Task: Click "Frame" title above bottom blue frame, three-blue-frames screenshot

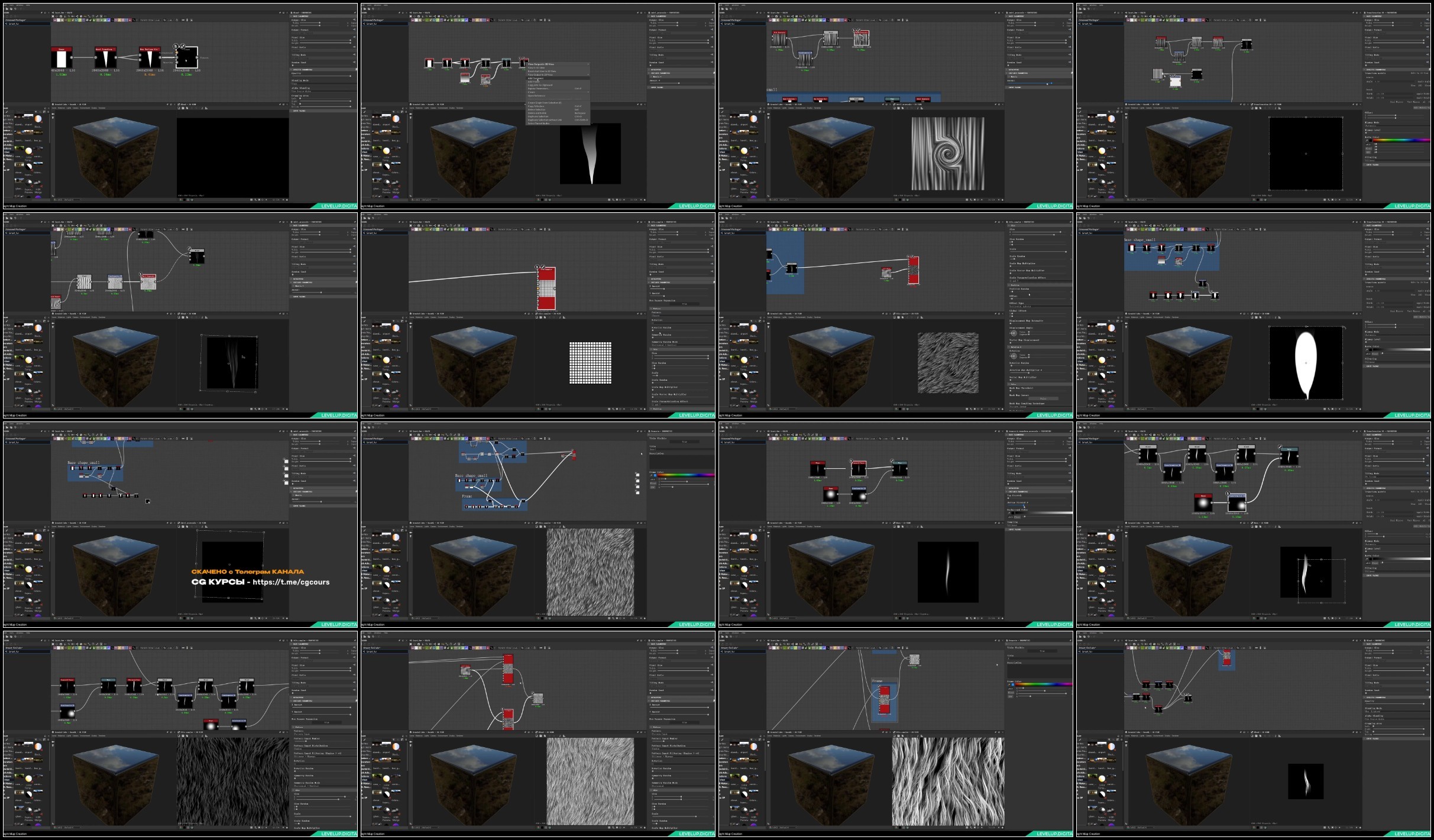Action: [468, 496]
